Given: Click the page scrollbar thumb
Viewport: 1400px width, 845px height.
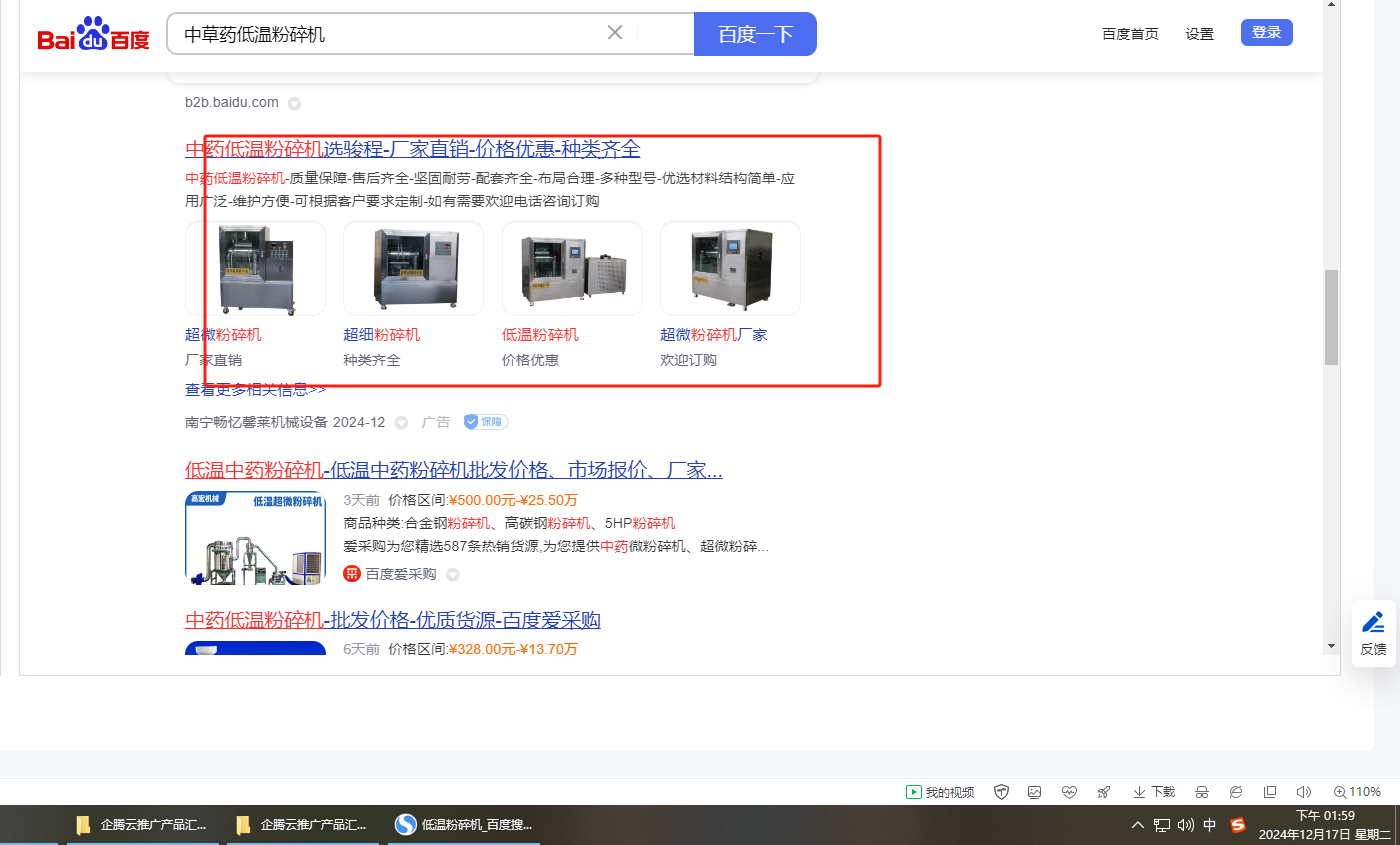Looking at the screenshot, I should click(x=1331, y=317).
